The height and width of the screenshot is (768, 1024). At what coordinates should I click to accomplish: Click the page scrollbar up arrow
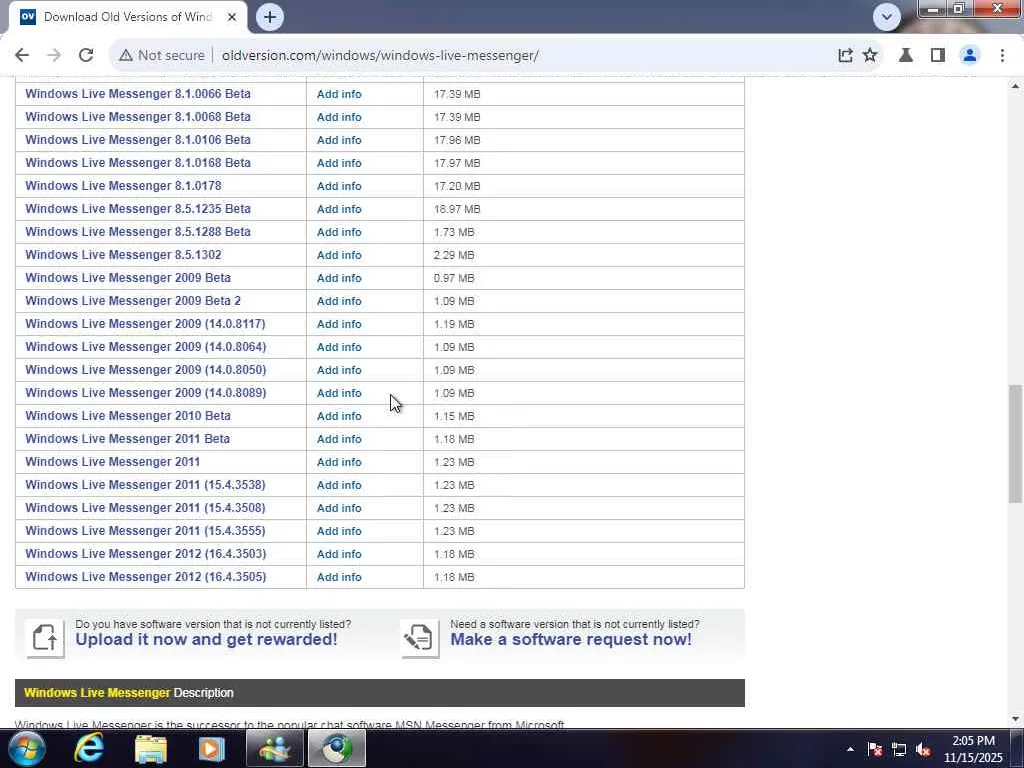point(1015,86)
